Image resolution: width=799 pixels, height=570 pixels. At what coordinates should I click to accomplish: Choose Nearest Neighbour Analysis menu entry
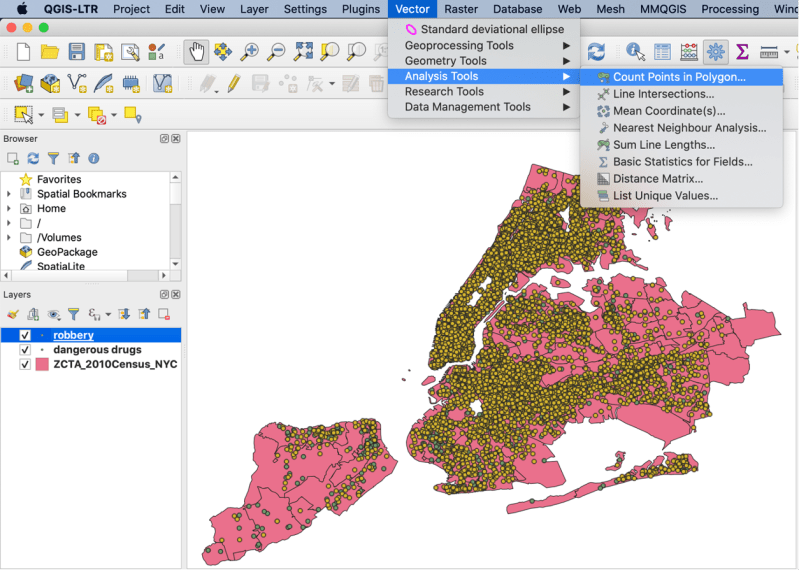click(x=681, y=128)
